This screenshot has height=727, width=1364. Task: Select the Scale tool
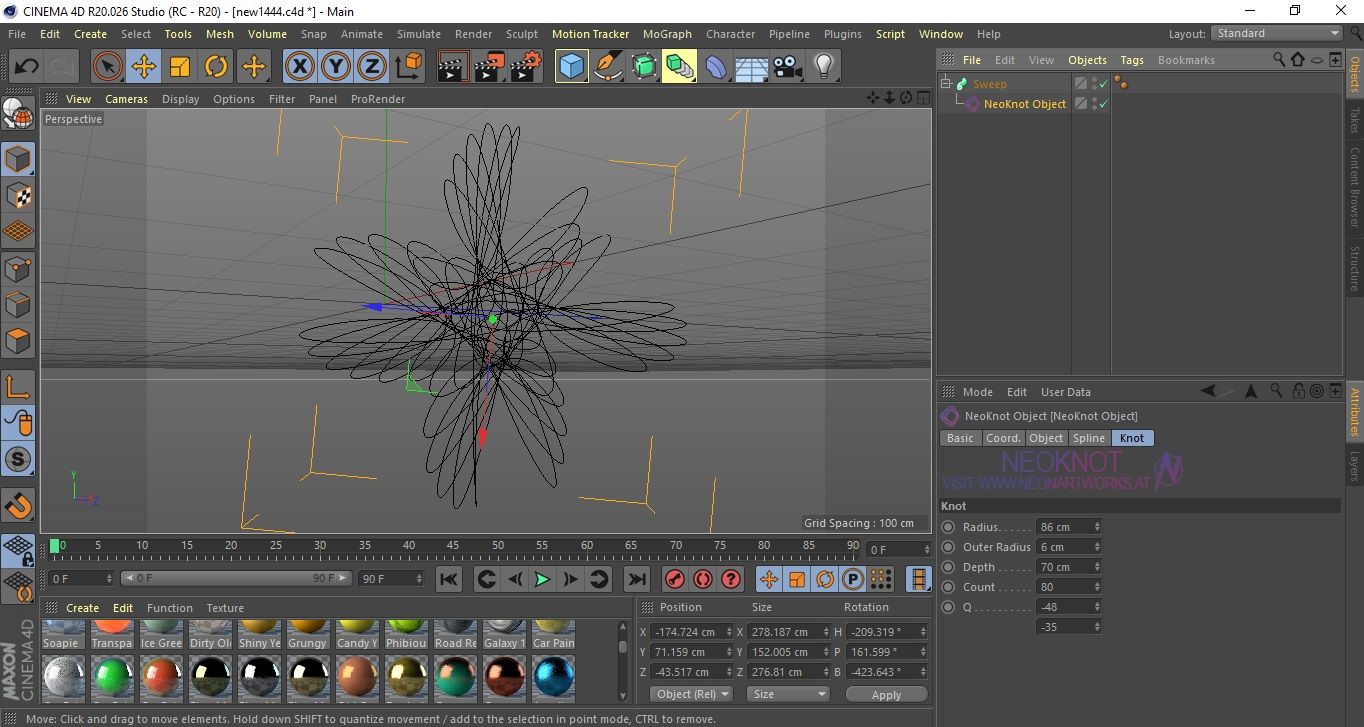click(x=180, y=67)
